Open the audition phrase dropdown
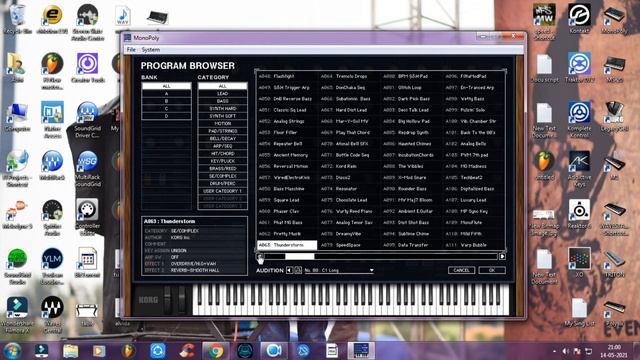The height and width of the screenshot is (360, 640). pyautogui.click(x=339, y=270)
